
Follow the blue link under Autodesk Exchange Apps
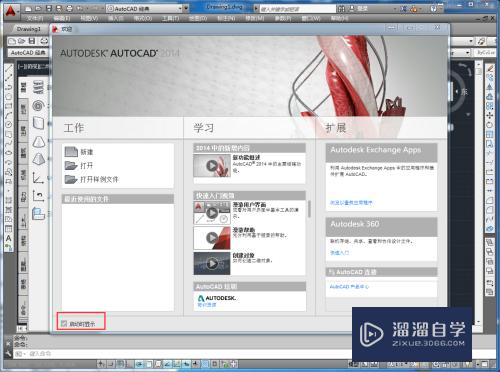[x=351, y=203]
